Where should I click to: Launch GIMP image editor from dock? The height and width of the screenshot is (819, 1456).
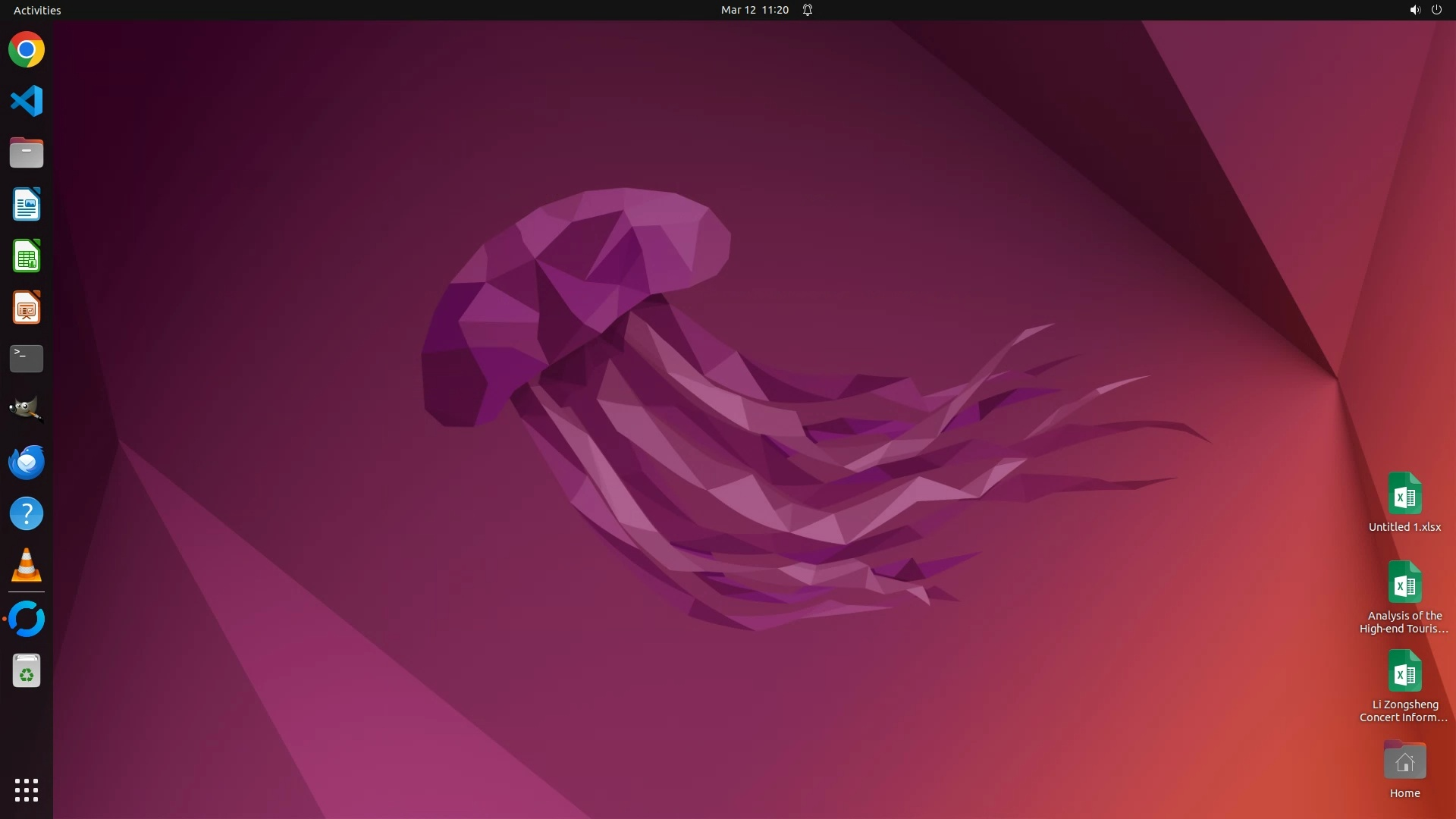27,409
